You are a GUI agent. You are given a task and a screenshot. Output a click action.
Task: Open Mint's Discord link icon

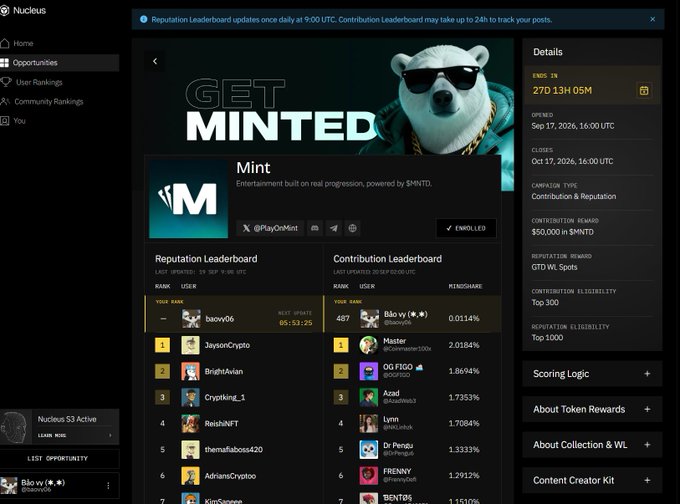tap(315, 228)
